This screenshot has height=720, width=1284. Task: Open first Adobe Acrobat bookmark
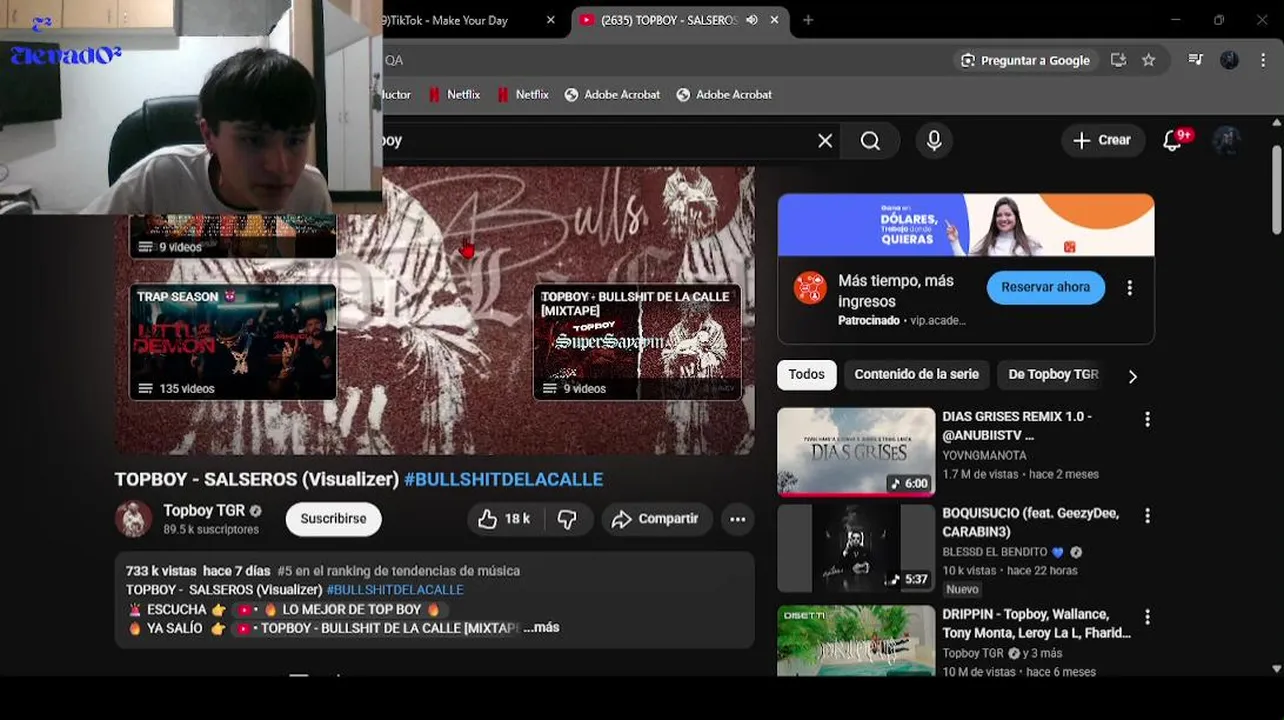[612, 95]
